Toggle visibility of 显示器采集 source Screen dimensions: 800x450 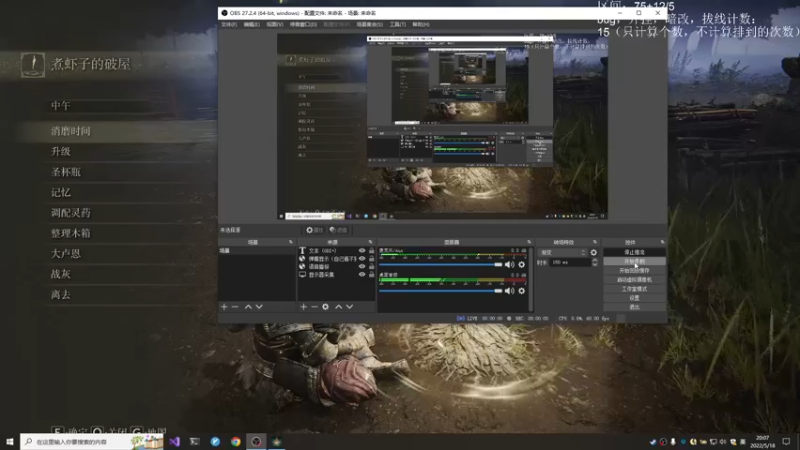click(362, 274)
